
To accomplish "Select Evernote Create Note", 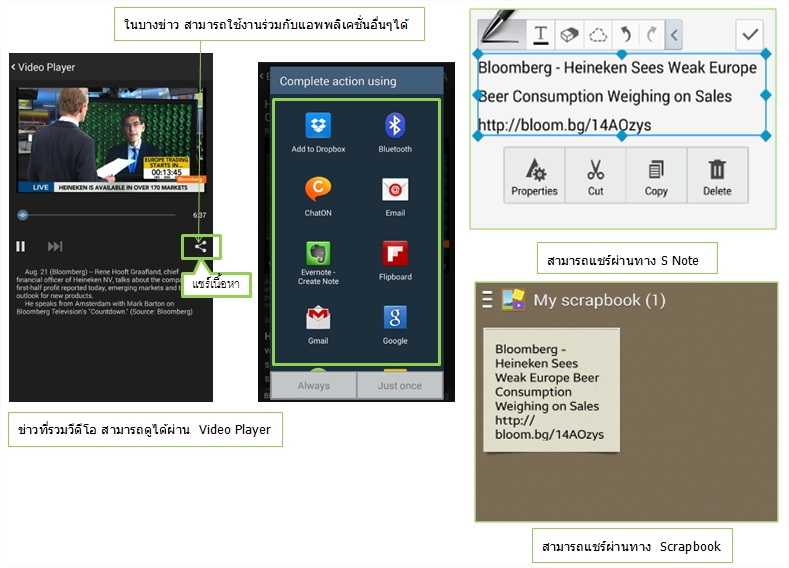I will (x=318, y=263).
